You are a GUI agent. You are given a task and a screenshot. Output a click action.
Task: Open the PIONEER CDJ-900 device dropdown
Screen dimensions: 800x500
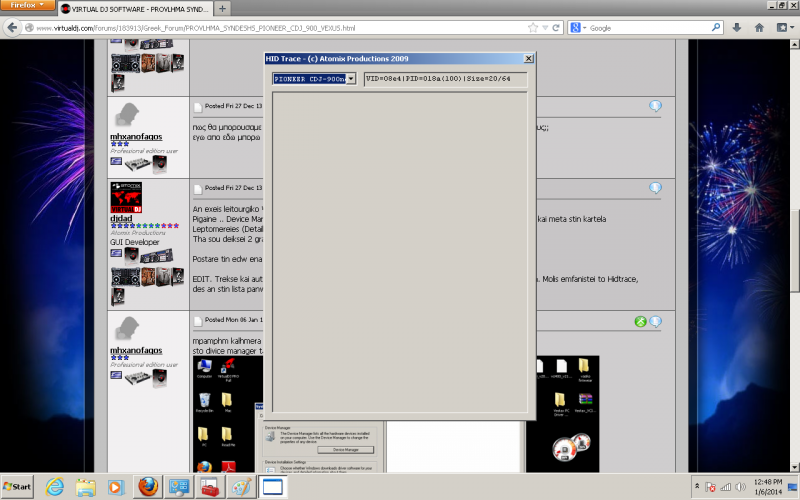(x=351, y=79)
